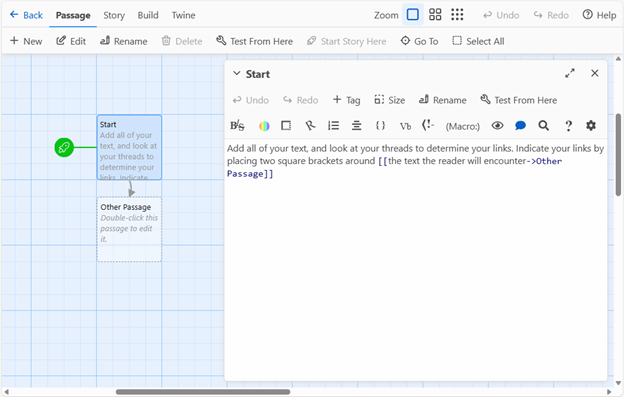
Task: Click the scroll up arrow
Action: pyautogui.click(x=618, y=59)
